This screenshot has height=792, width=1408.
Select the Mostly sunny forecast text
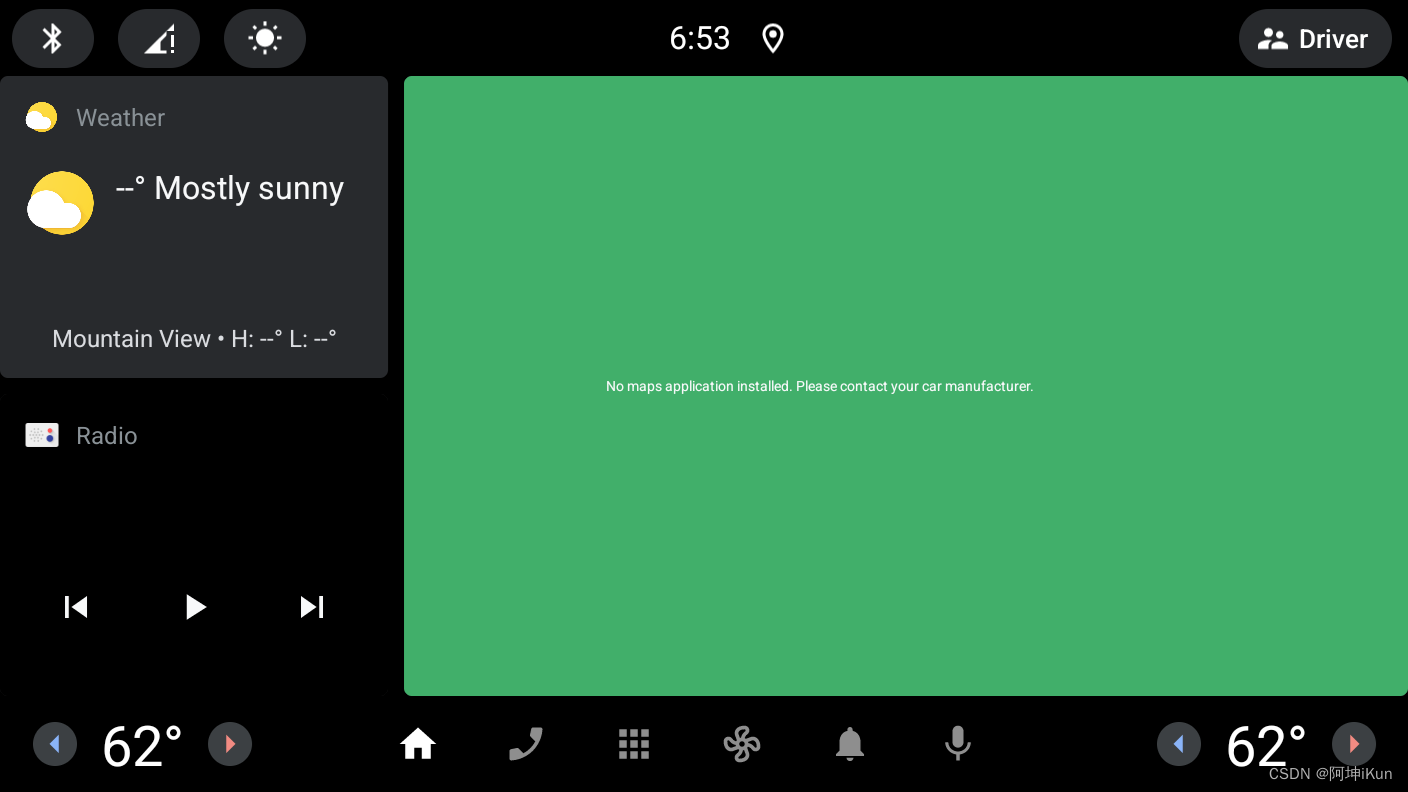click(x=230, y=188)
